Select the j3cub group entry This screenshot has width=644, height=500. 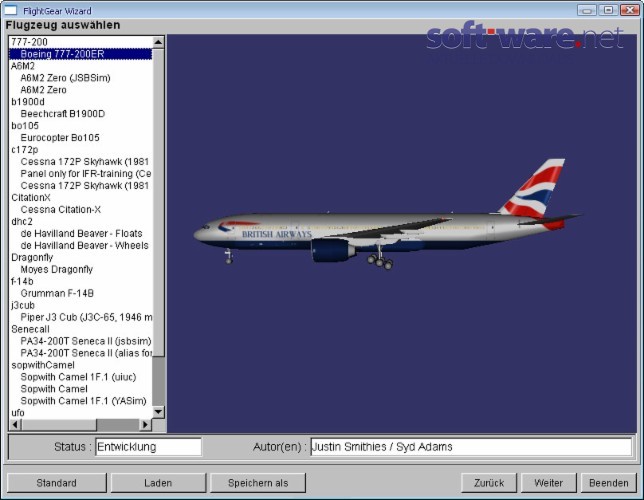point(80,305)
